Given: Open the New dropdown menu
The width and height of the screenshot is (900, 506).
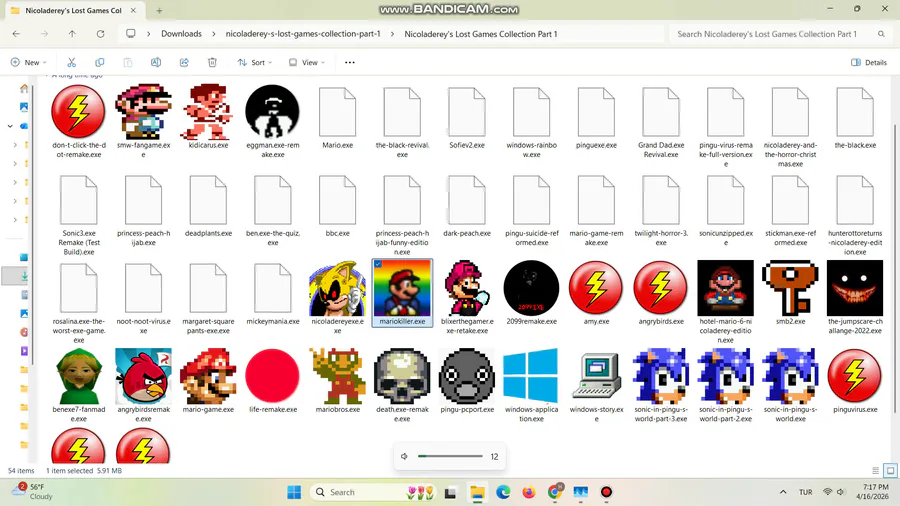Looking at the screenshot, I should pos(29,62).
